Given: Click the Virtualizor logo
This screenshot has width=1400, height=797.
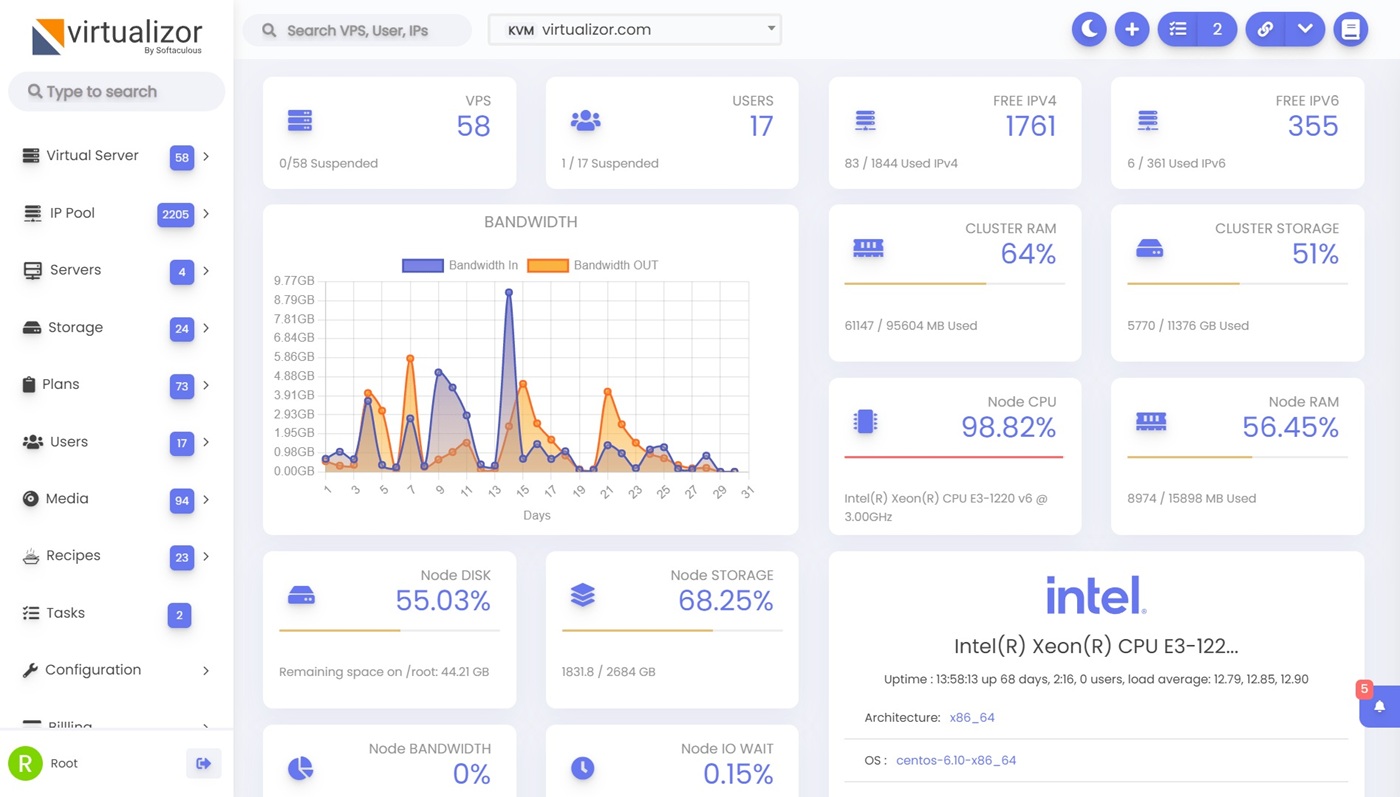Looking at the screenshot, I should click(x=117, y=37).
